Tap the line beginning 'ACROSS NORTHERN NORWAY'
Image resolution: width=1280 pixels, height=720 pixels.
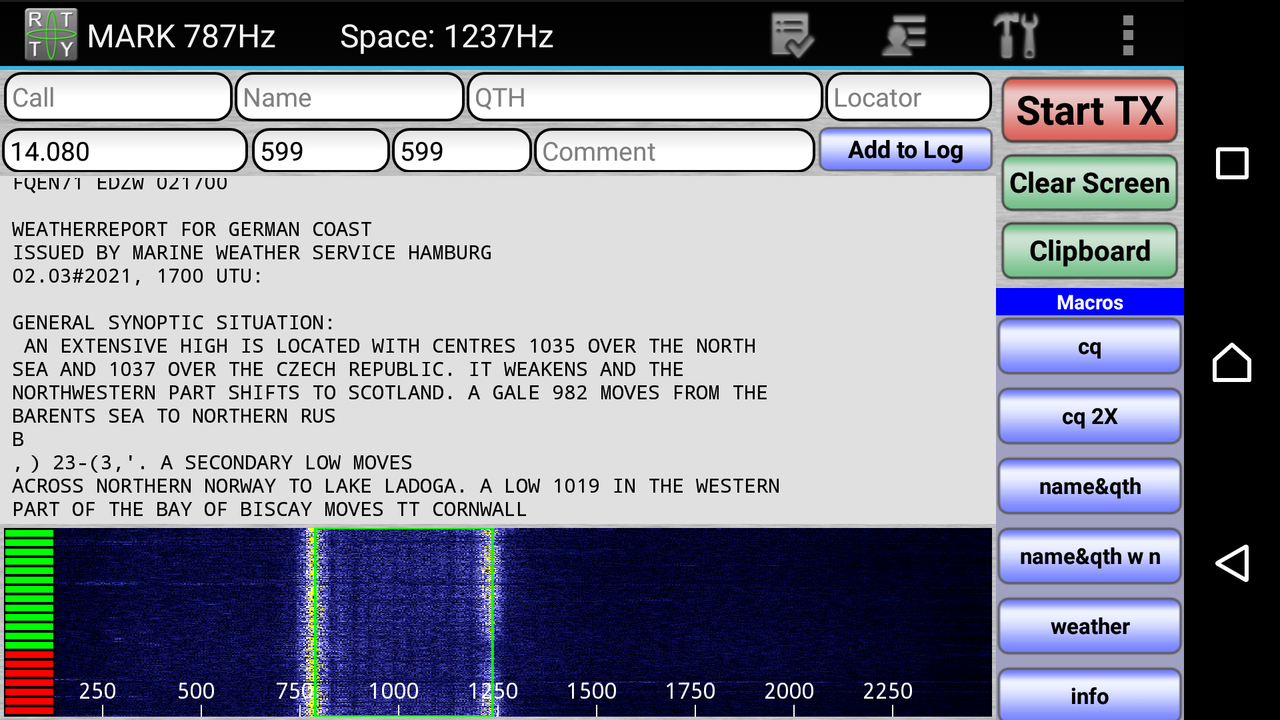point(396,486)
